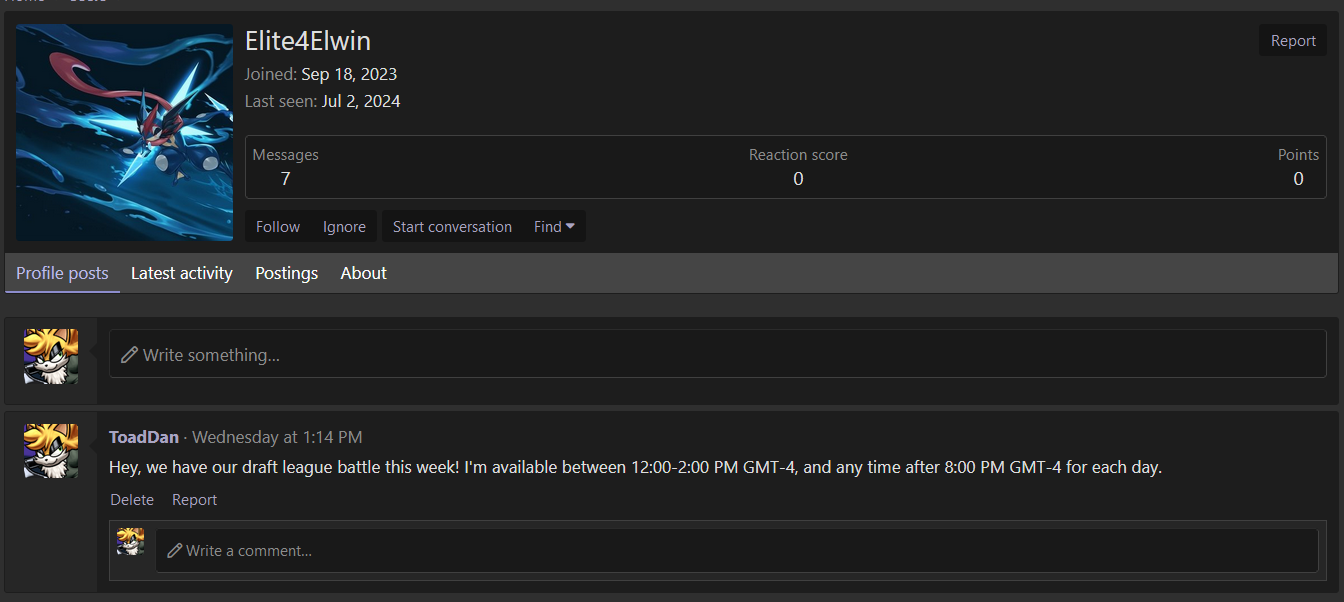Image resolution: width=1344 pixels, height=602 pixels.
Task: Report ToadDan's profile post
Action: pos(194,499)
